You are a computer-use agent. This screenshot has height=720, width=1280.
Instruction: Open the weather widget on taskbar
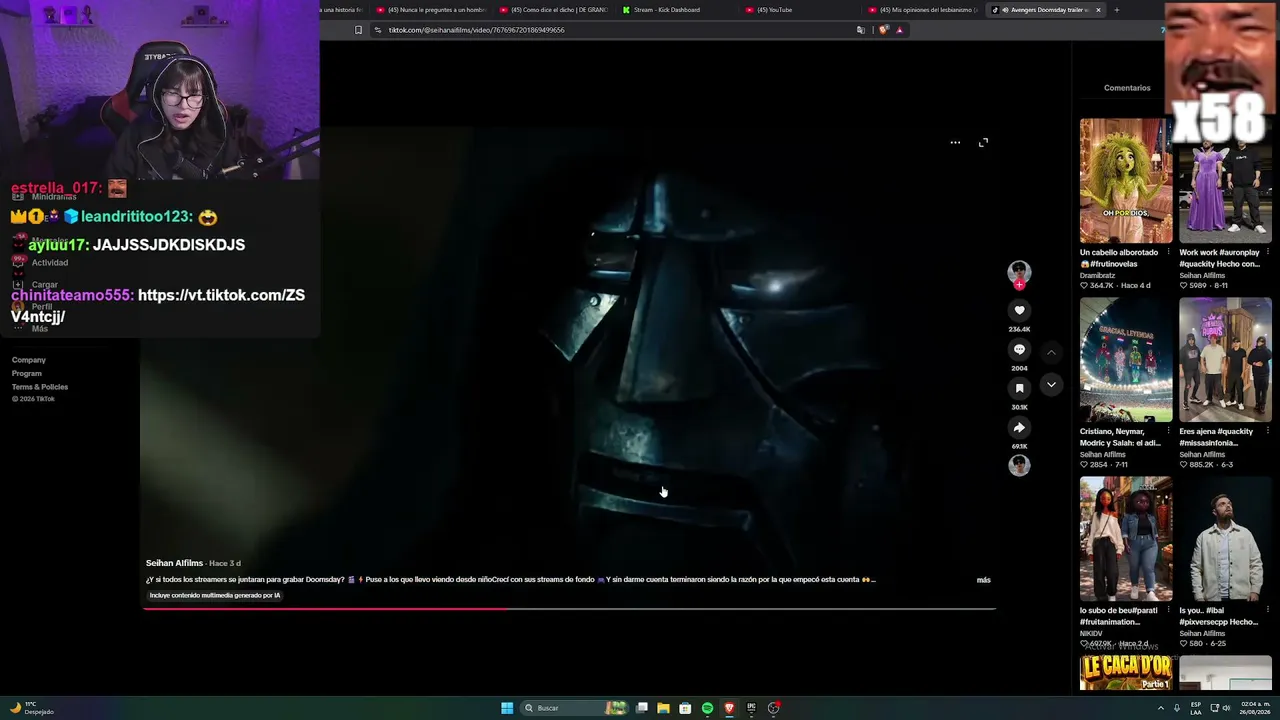[32, 708]
